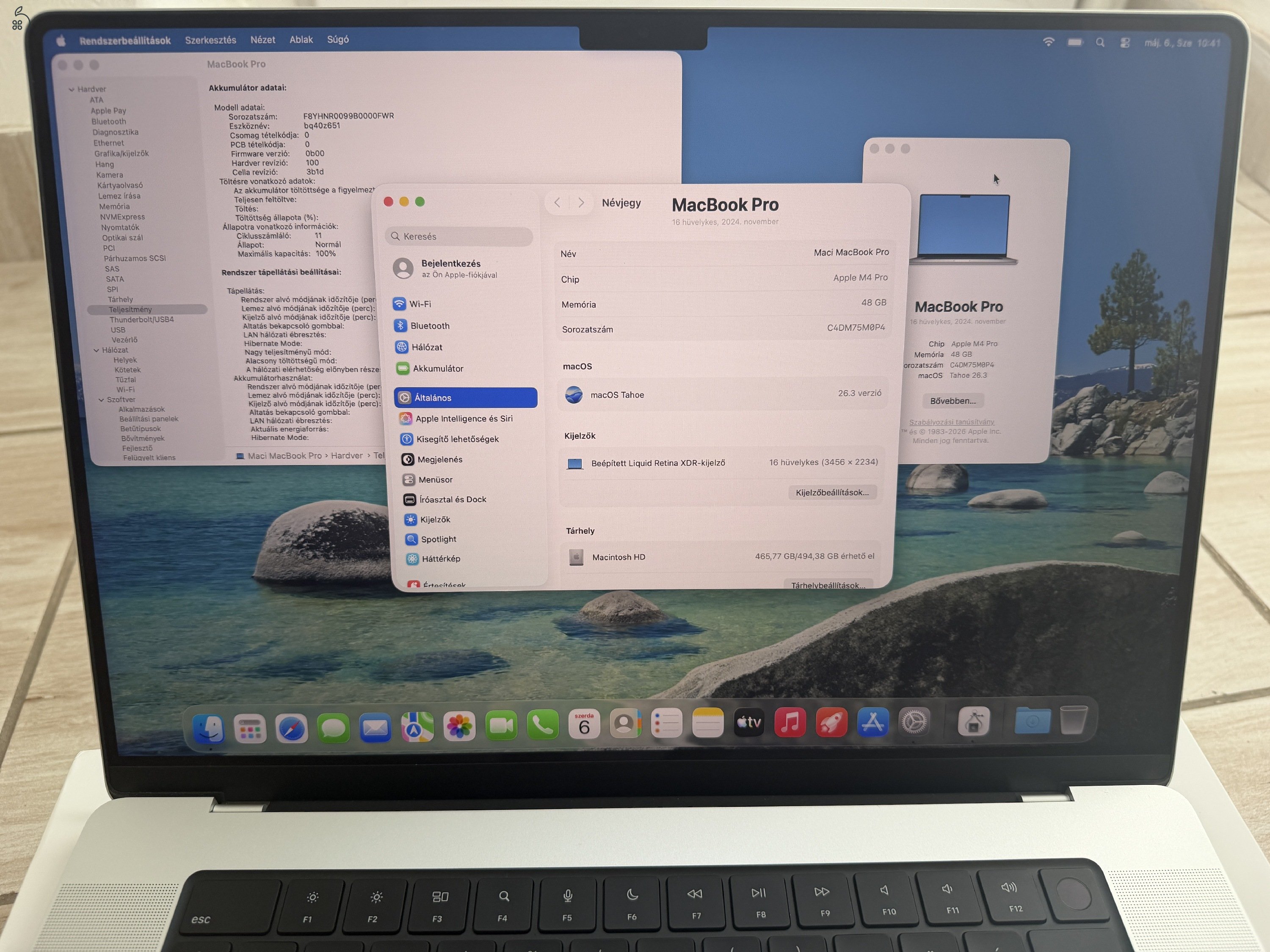1270x952 pixels.
Task: Open the Nézet menu
Action: (x=263, y=40)
